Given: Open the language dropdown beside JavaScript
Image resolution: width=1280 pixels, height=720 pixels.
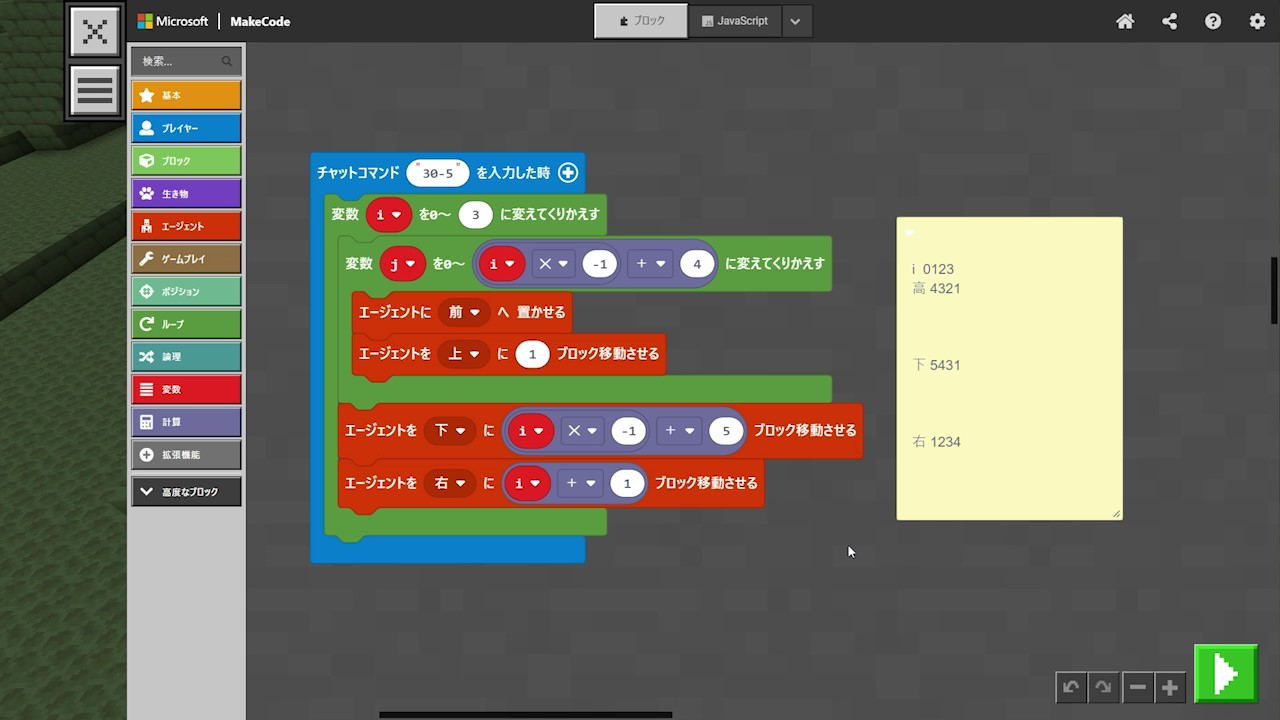Looking at the screenshot, I should click(795, 21).
